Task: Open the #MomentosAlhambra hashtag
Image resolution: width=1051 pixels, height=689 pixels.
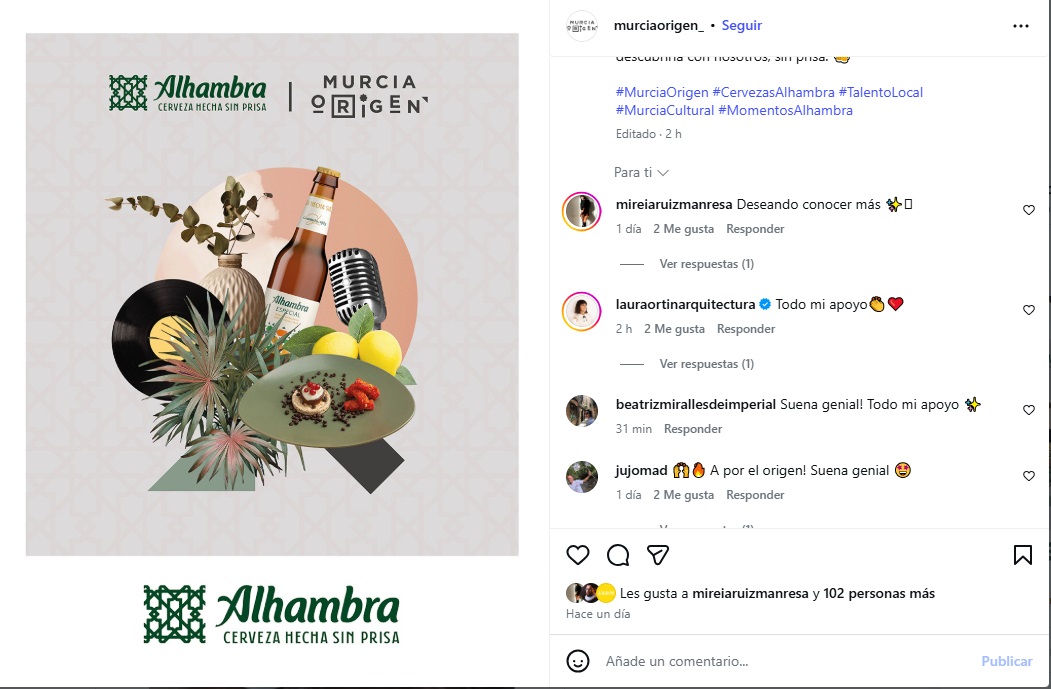Action: [786, 111]
